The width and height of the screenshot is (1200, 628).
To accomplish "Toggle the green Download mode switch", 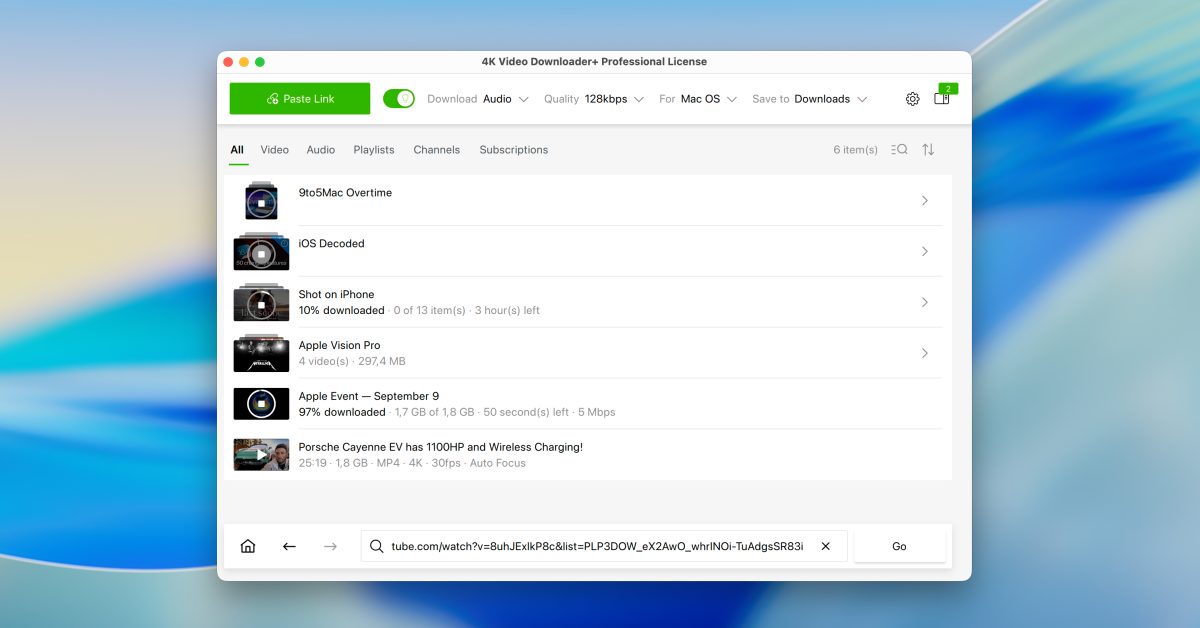I will [x=399, y=99].
